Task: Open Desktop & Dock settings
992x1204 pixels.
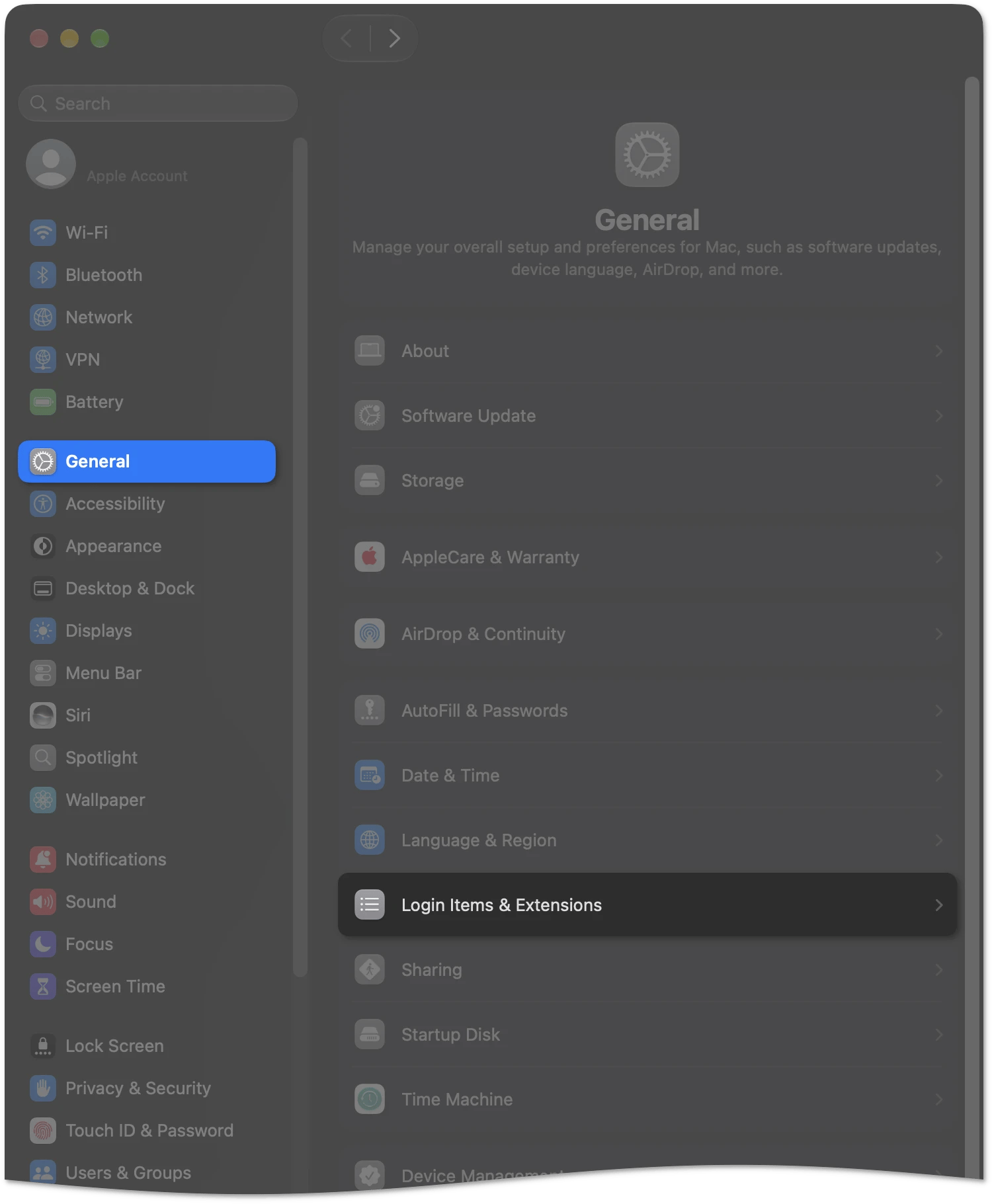Action: pos(147,588)
